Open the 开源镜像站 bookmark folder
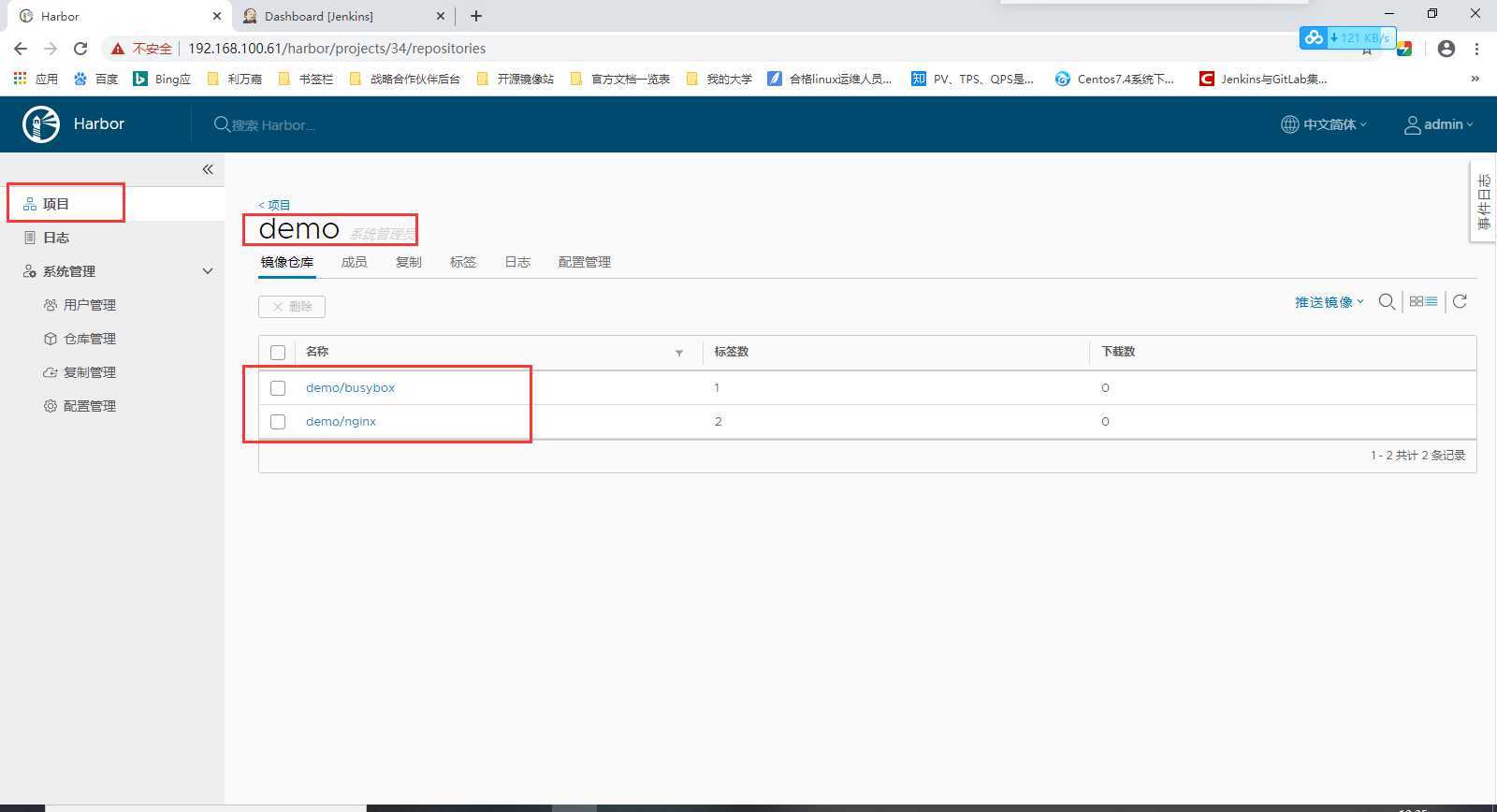Screen dimensions: 1497x812 tap(515, 79)
